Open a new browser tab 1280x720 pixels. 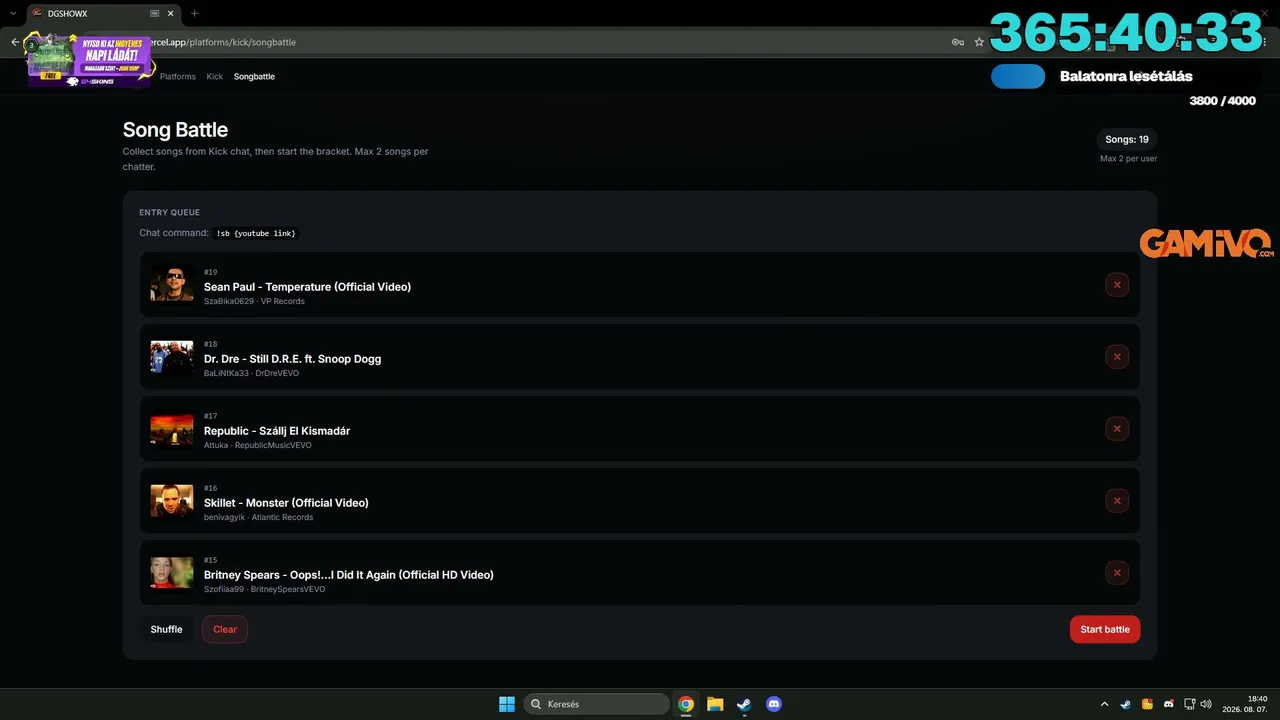click(x=194, y=14)
